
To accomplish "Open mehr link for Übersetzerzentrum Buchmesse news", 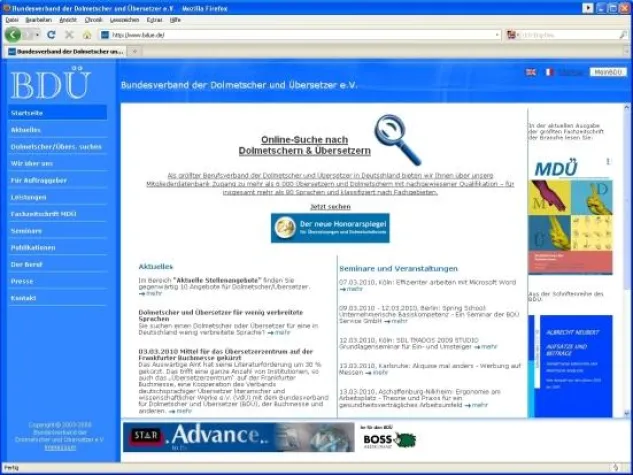I will coord(180,411).
